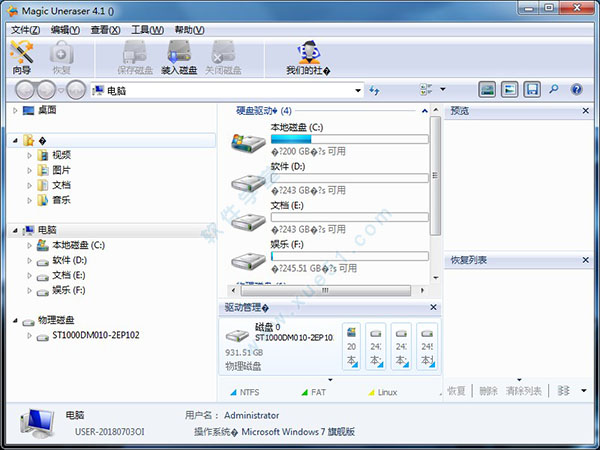This screenshot has height=450, width=600.
Task: Click the up-level round navigation button
Action: tap(76, 90)
